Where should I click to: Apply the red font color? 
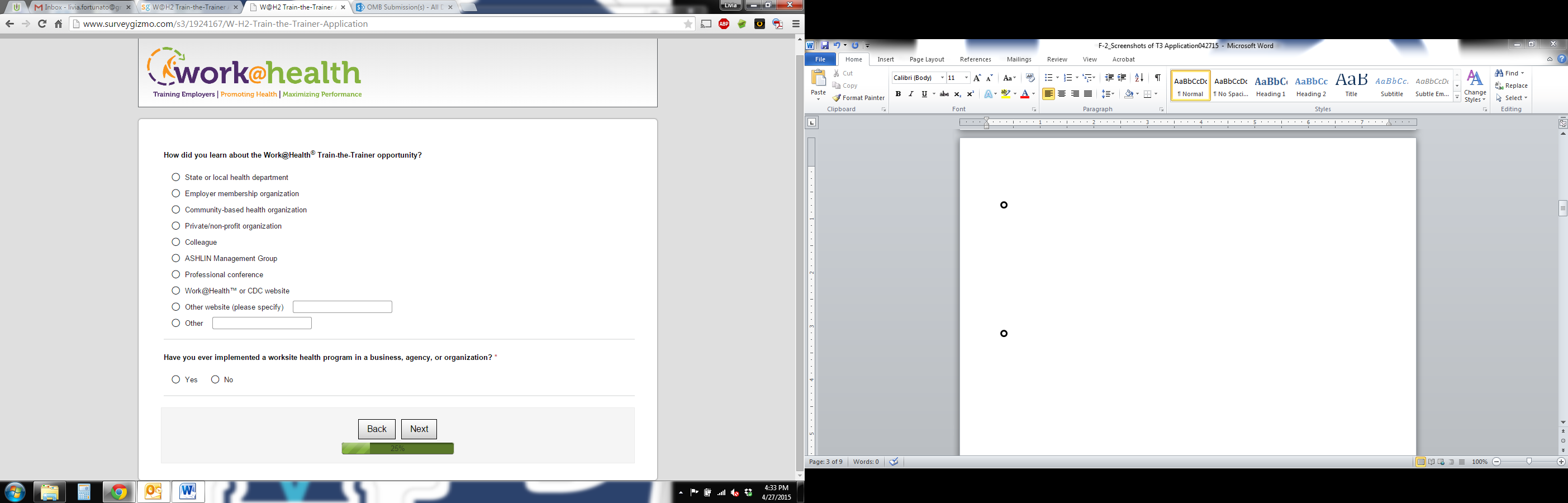tap(1025, 94)
